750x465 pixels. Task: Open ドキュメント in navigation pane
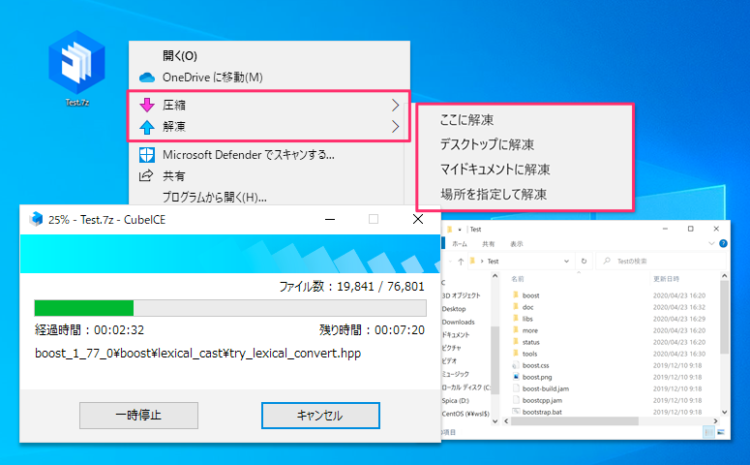tap(455, 335)
